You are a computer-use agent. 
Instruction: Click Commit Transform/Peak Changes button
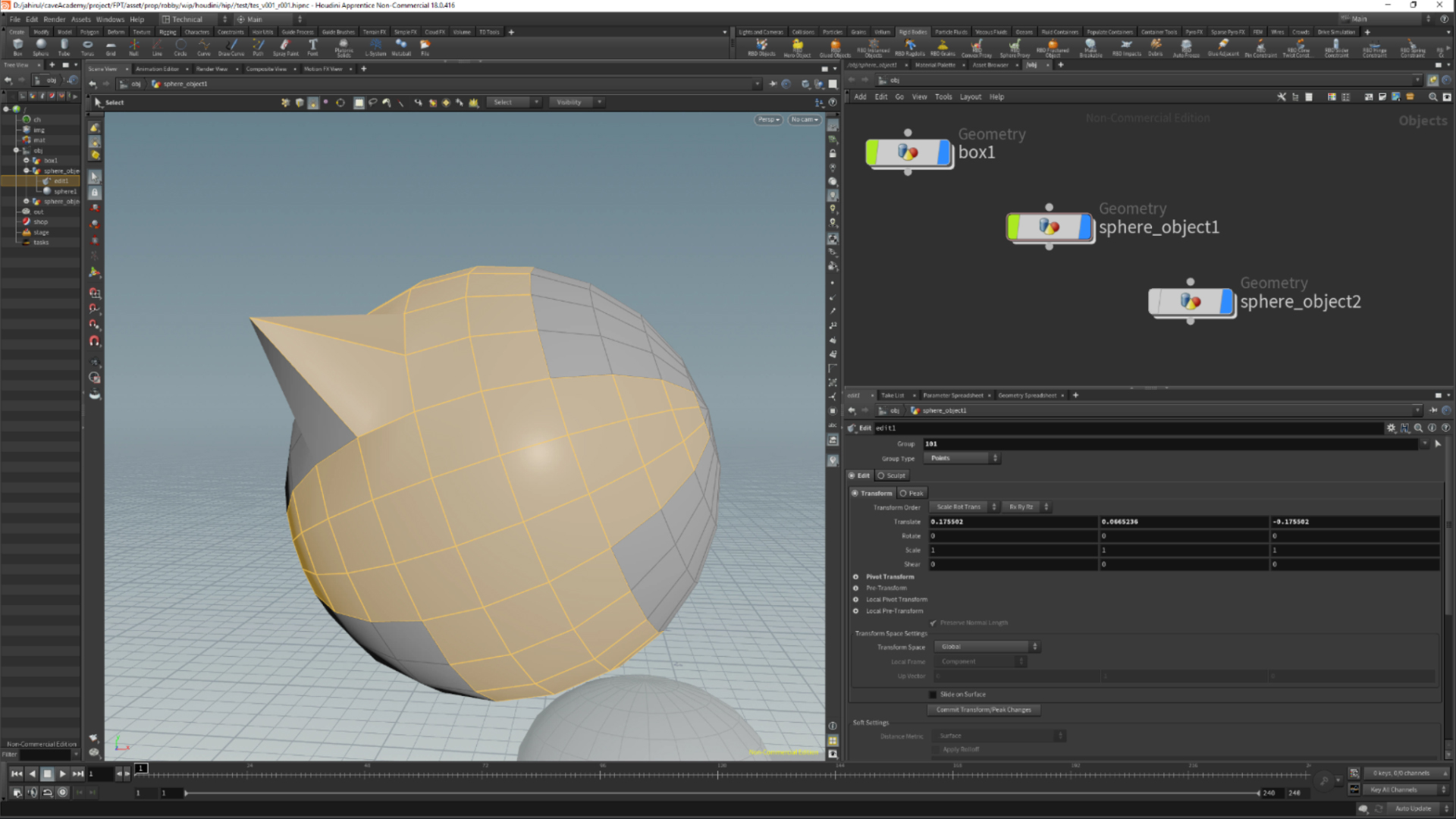click(x=984, y=710)
